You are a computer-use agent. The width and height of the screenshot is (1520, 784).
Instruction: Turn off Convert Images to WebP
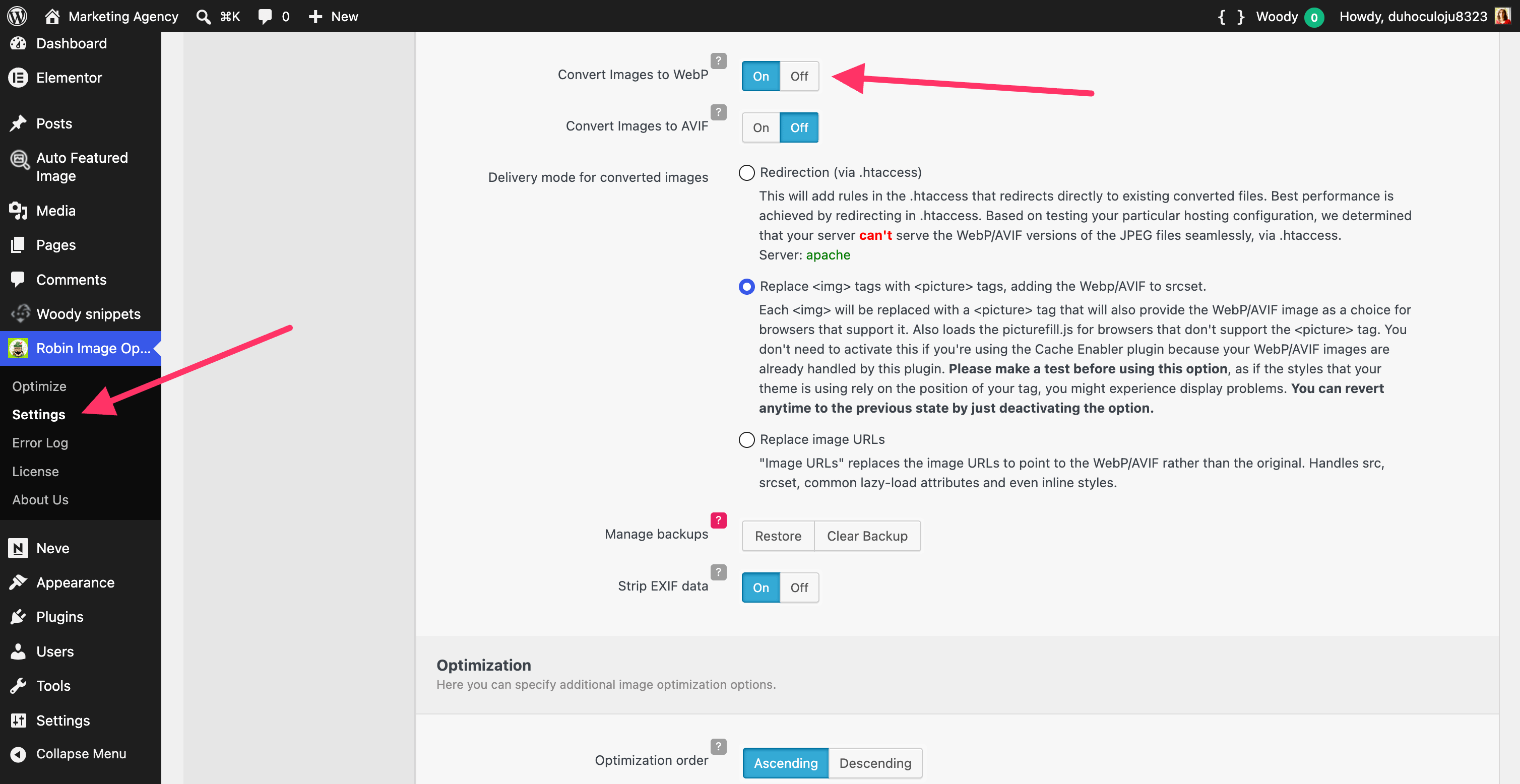[799, 76]
